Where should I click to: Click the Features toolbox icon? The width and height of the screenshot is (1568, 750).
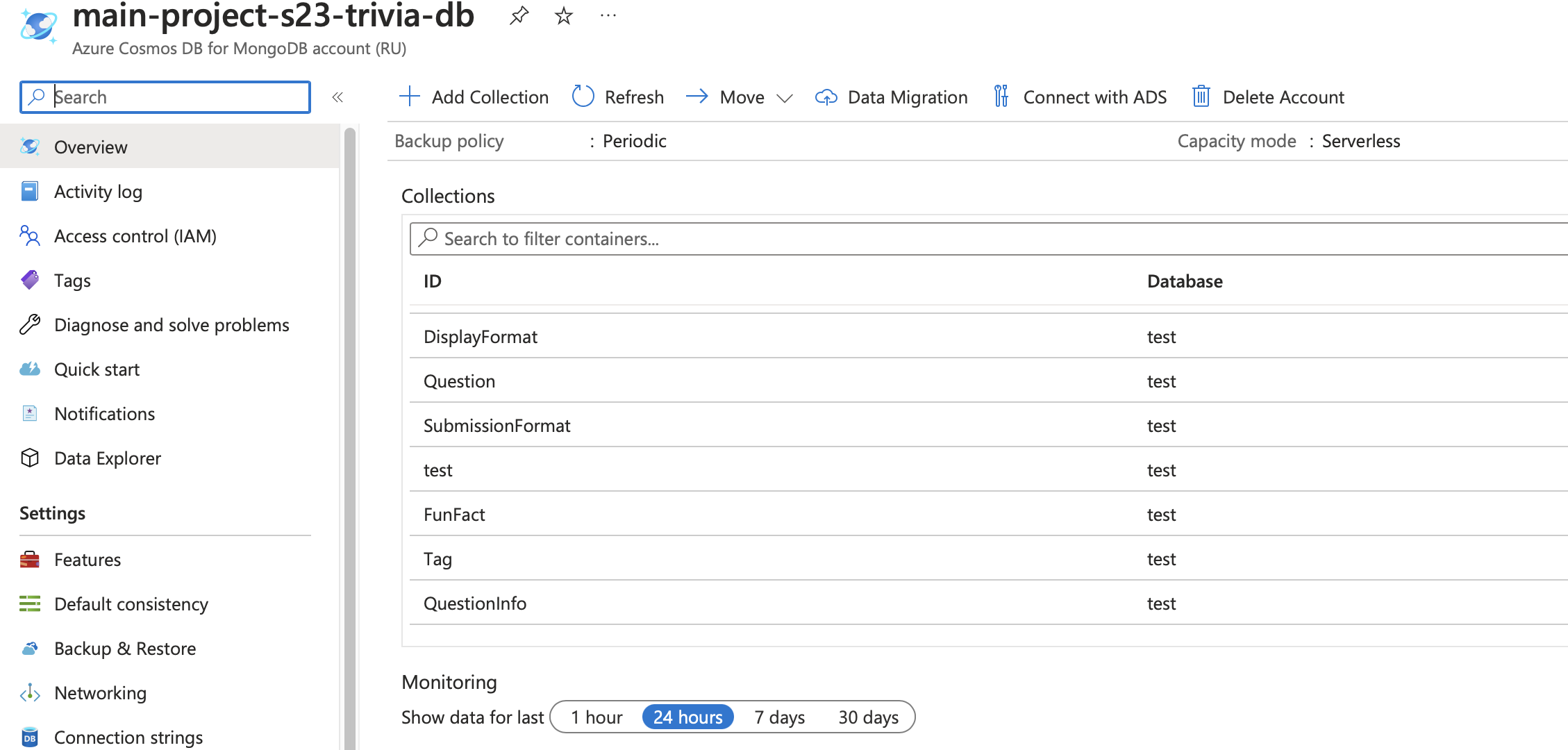pyautogui.click(x=30, y=559)
